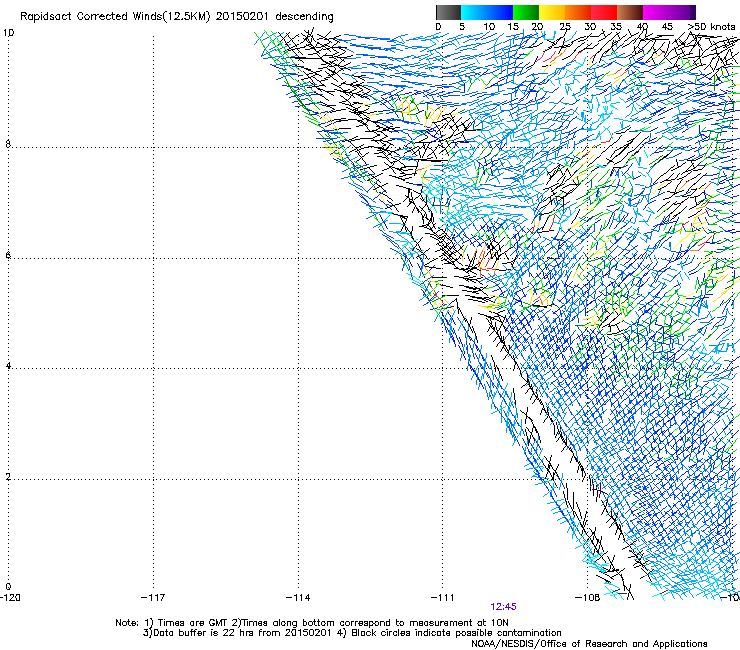Click the orange 25-30 knots legend color
The width and height of the screenshot is (740, 650).
pyautogui.click(x=578, y=12)
